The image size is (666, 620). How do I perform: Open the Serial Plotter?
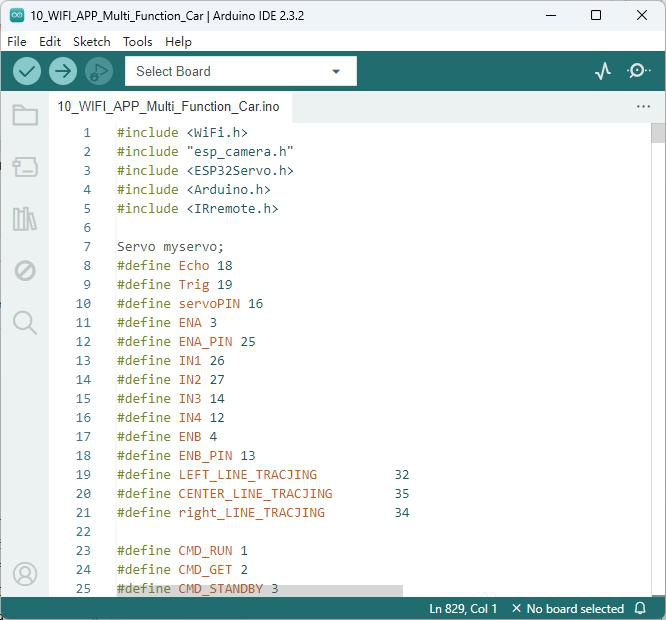pos(603,71)
